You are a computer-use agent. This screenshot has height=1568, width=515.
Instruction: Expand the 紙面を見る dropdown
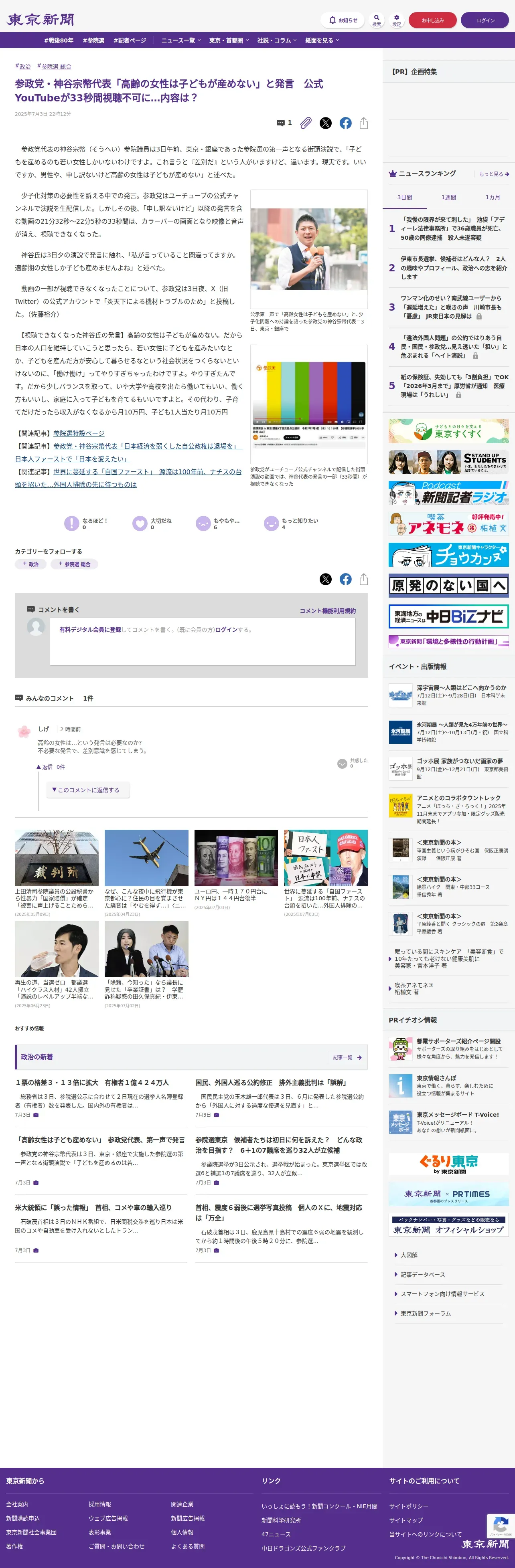(322, 40)
